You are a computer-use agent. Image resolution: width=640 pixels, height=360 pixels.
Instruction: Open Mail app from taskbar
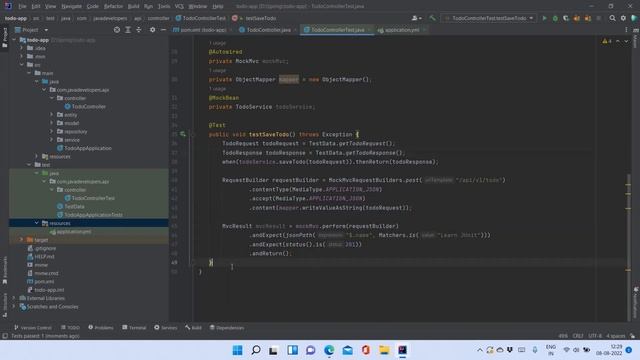[x=347, y=350]
